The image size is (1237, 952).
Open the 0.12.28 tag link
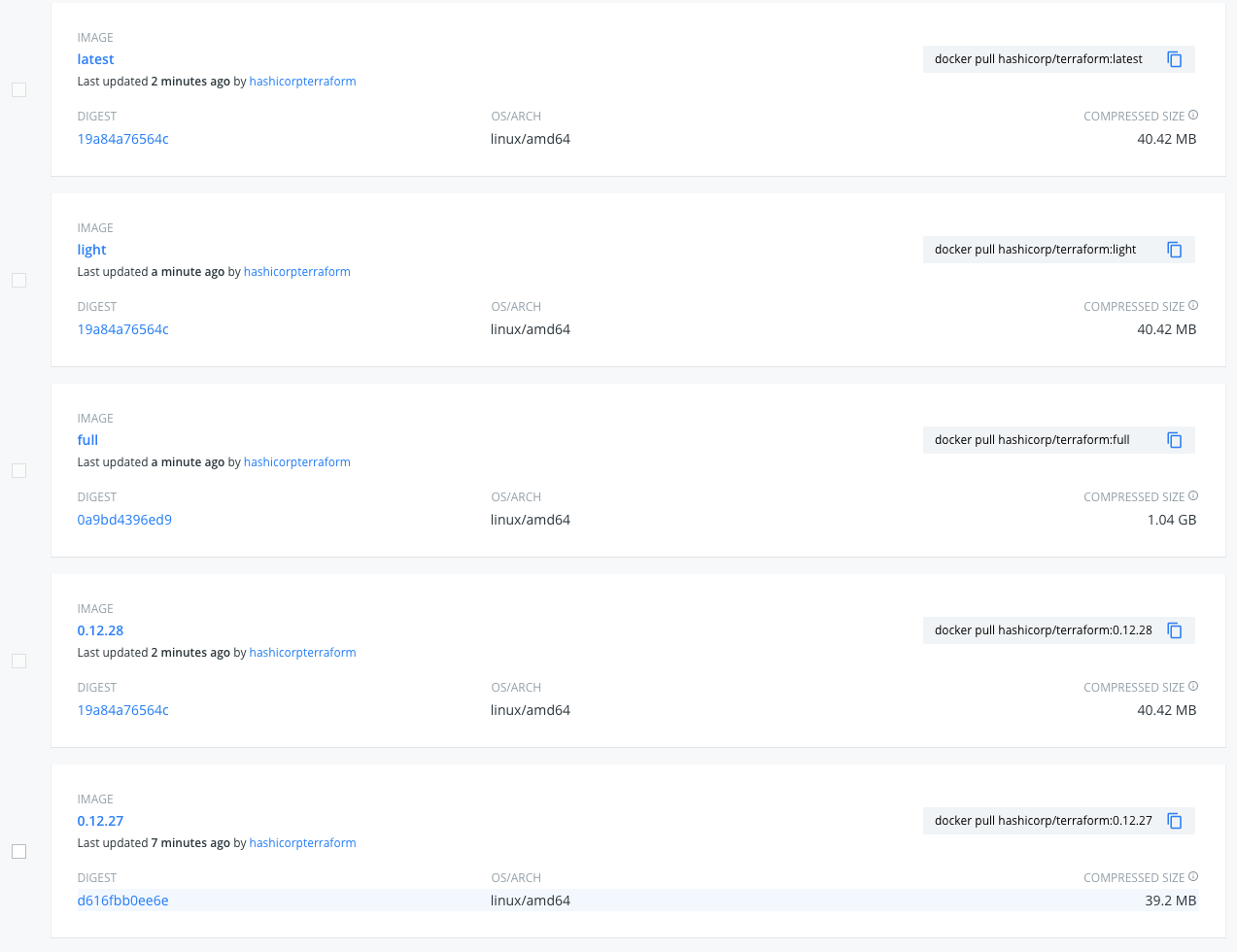tap(100, 630)
